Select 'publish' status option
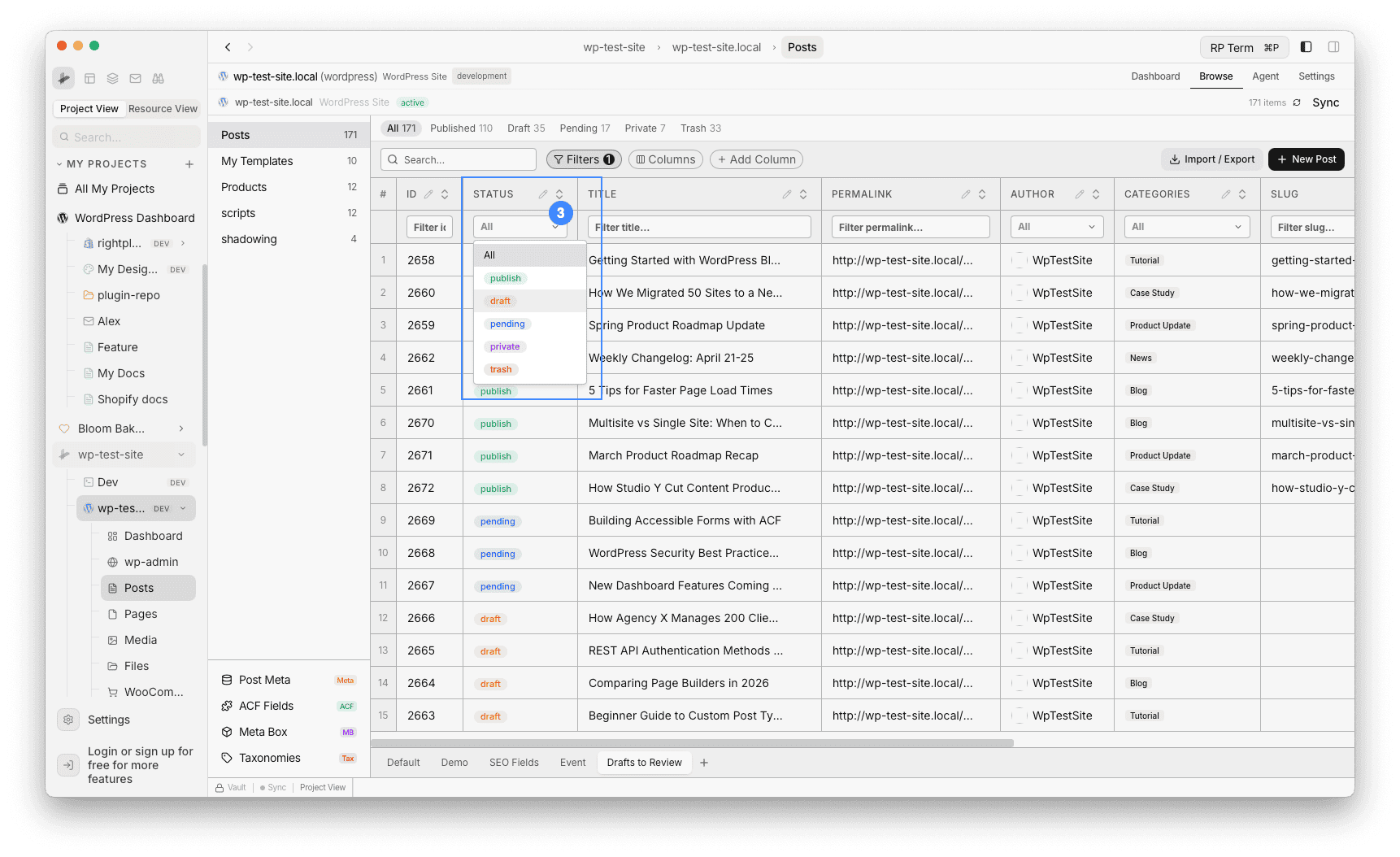1400x857 pixels. 530,278
